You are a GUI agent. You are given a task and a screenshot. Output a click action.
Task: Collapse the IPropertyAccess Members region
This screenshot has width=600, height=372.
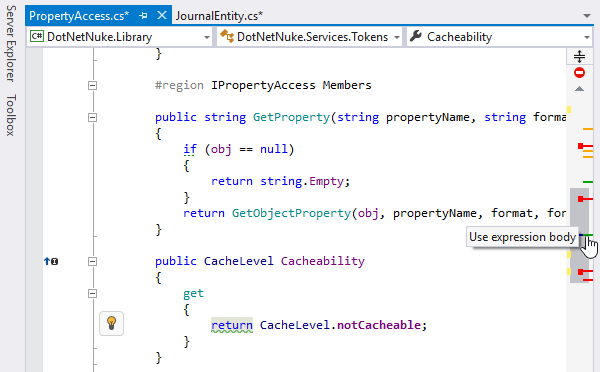(92, 85)
